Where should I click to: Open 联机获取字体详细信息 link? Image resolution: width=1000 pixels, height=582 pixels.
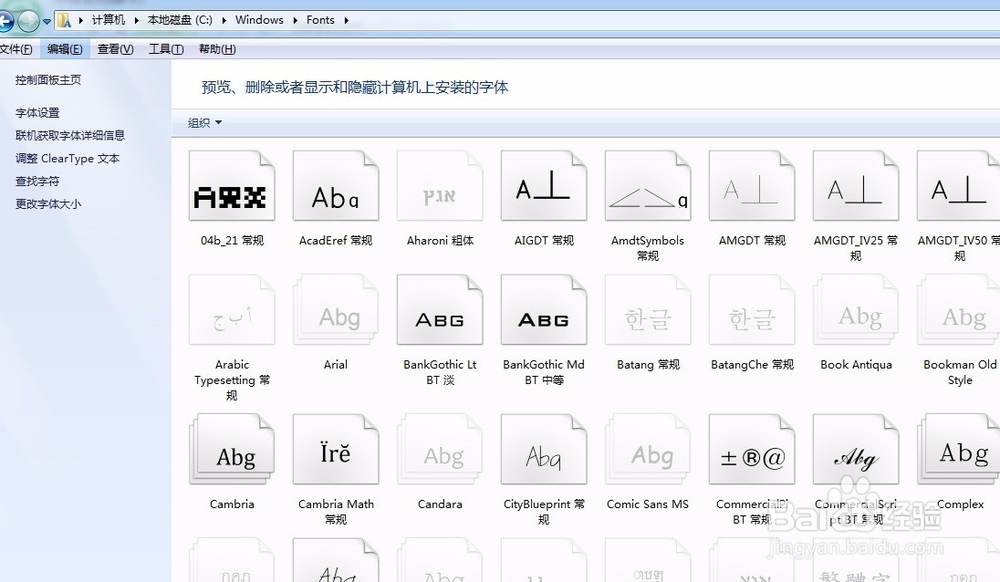(70, 136)
